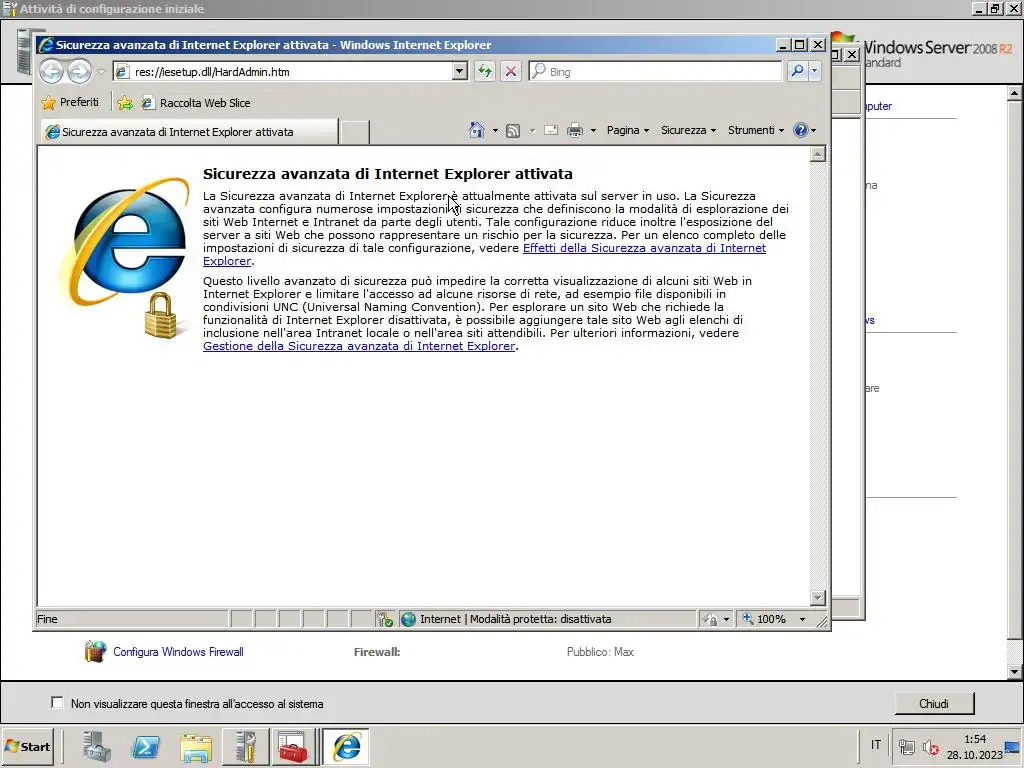The height and width of the screenshot is (768, 1024).
Task: Click the scroll down arrow in IE page
Action: [818, 598]
